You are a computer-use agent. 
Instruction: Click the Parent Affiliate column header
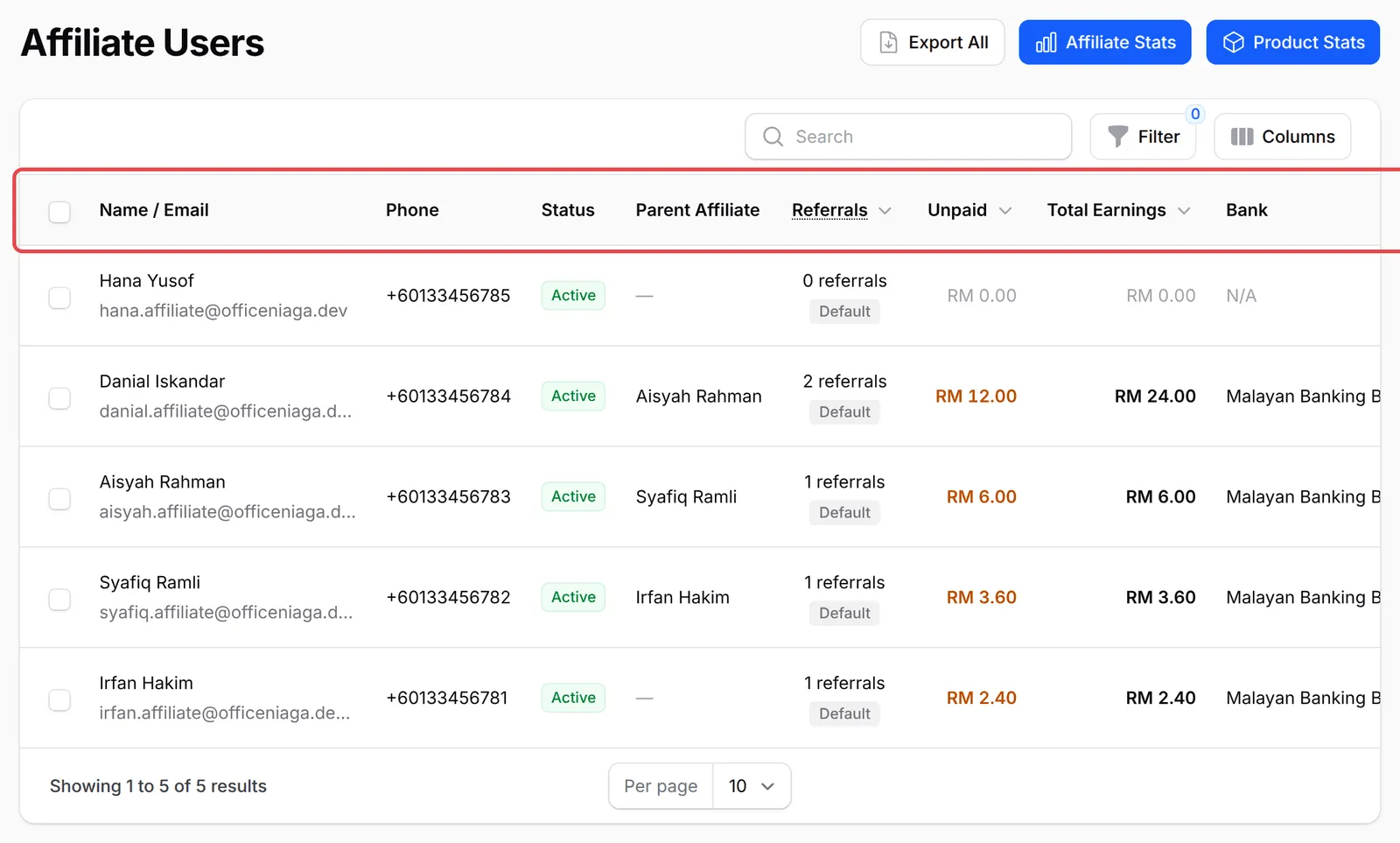(x=697, y=210)
